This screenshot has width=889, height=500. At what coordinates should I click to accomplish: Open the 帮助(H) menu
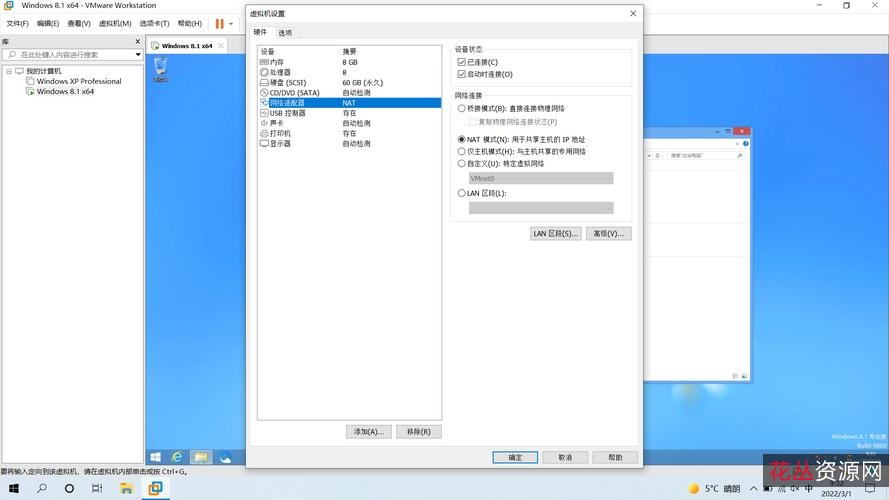tap(189, 23)
